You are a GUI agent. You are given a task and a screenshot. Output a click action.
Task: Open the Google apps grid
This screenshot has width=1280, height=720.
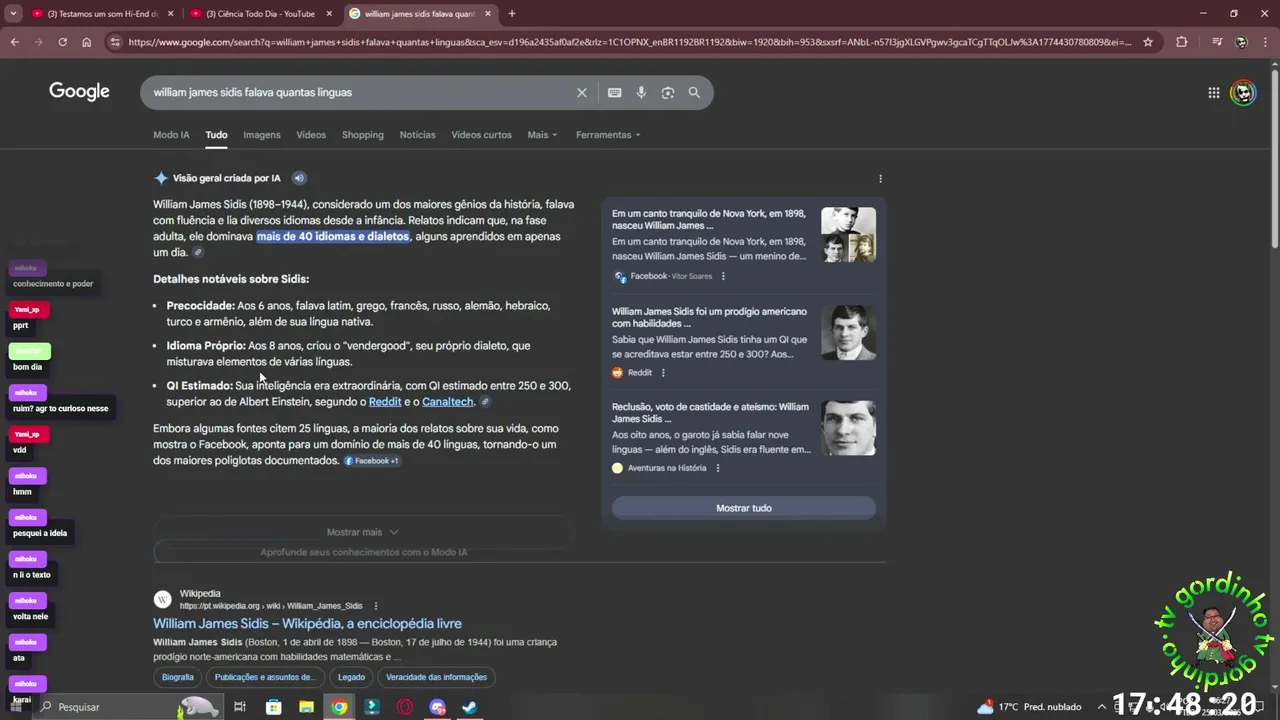[x=1213, y=93]
